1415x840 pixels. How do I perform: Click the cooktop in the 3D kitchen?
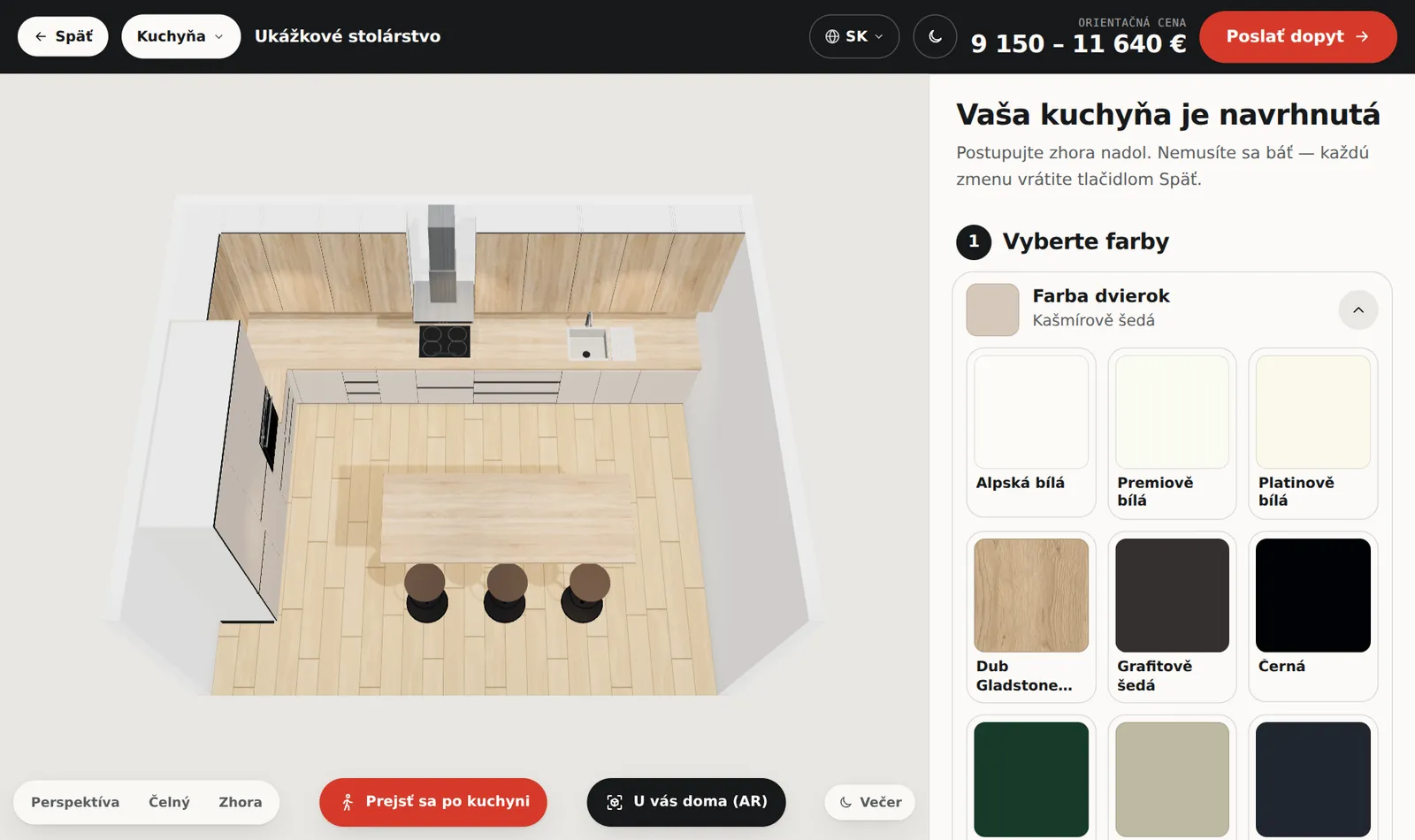click(445, 341)
